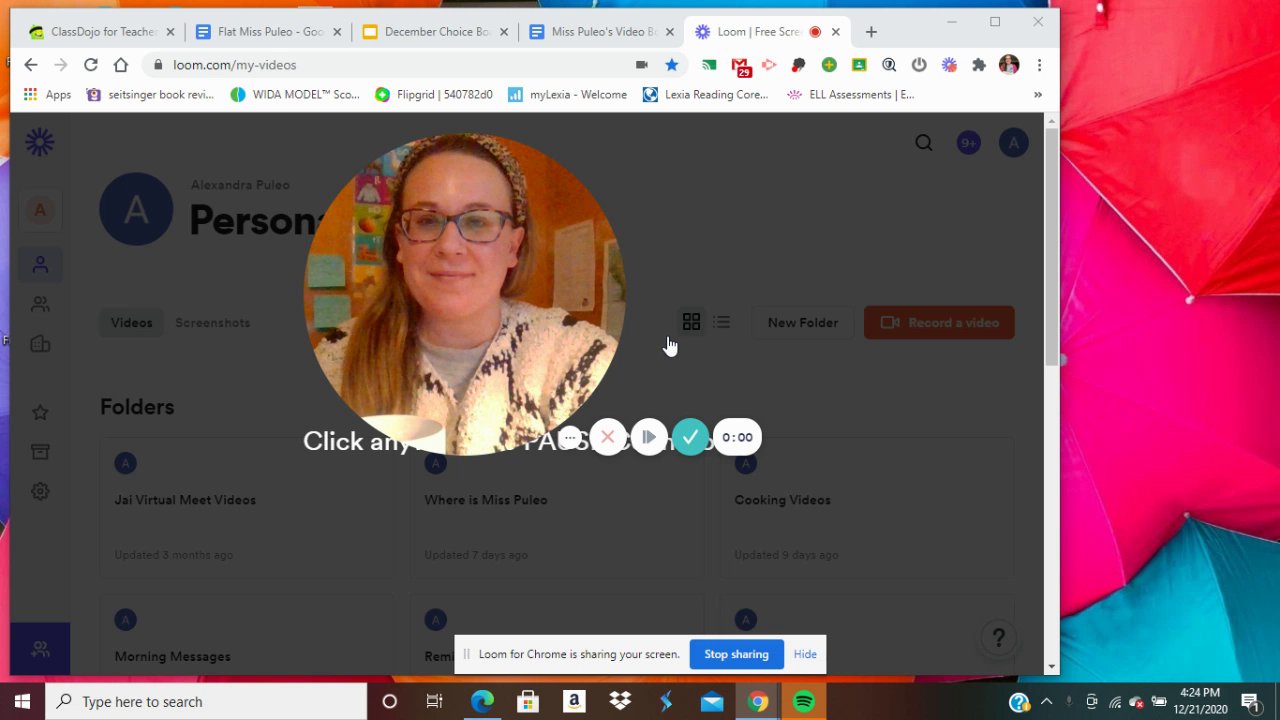The height and width of the screenshot is (720, 1280).
Task: Expand the hidden bookmarks chevron
Action: (x=1038, y=95)
